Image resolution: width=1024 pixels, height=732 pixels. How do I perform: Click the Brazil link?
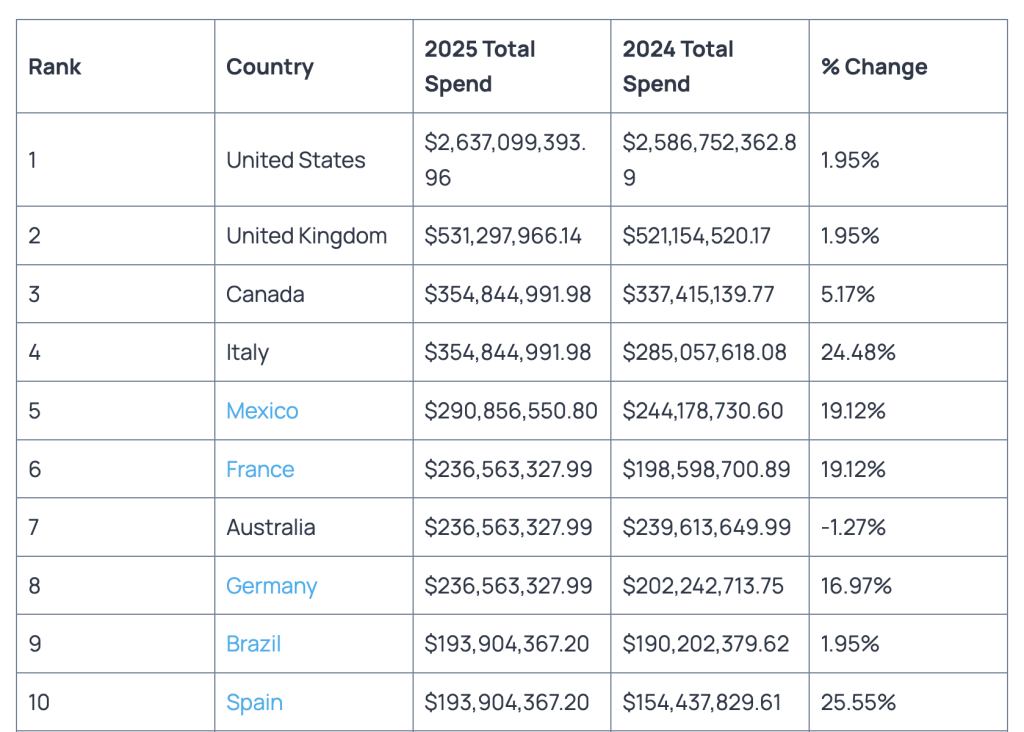tap(253, 644)
